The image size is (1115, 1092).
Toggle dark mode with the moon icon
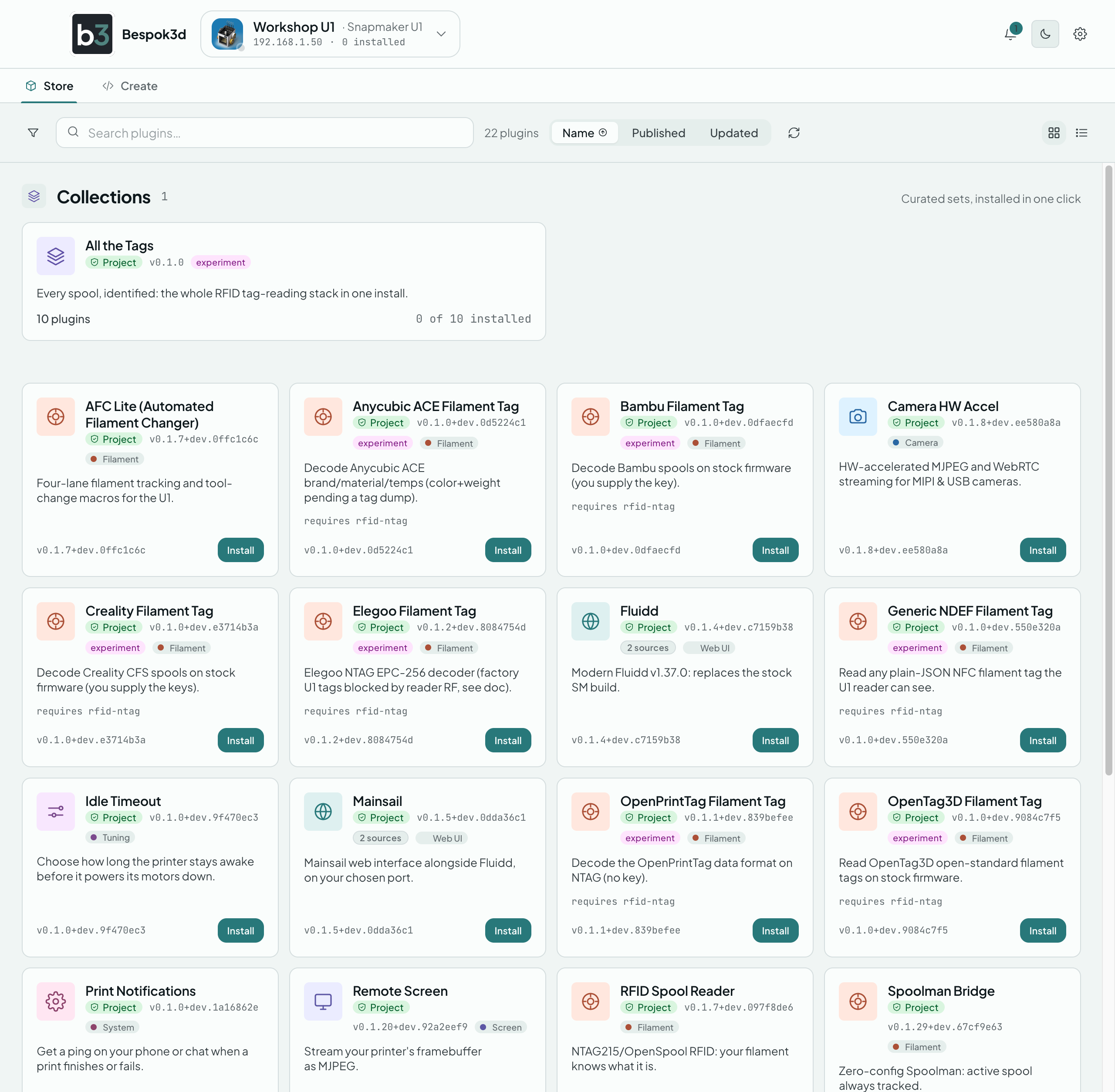click(1045, 34)
